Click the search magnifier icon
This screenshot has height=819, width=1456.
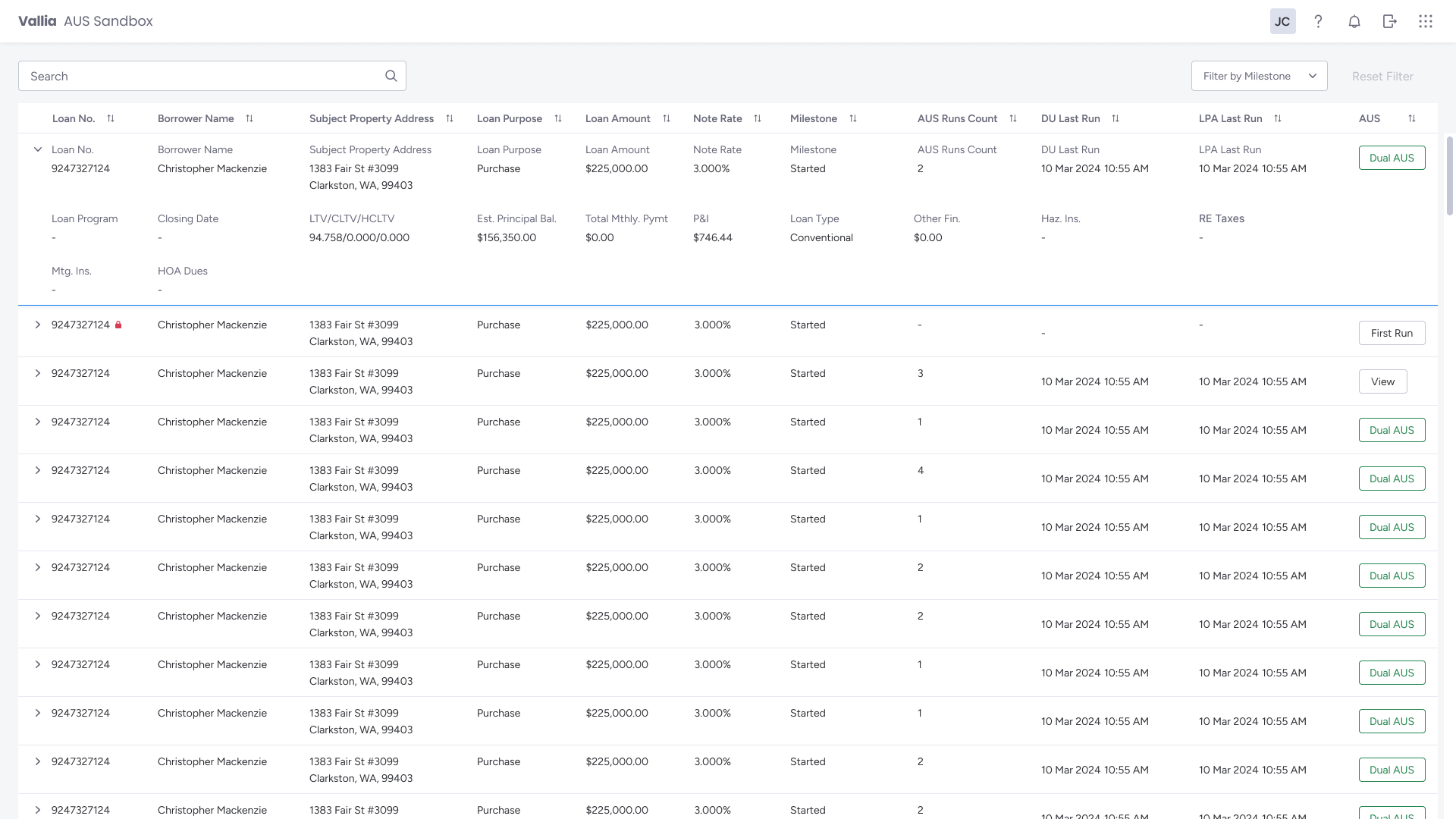pyautogui.click(x=391, y=76)
